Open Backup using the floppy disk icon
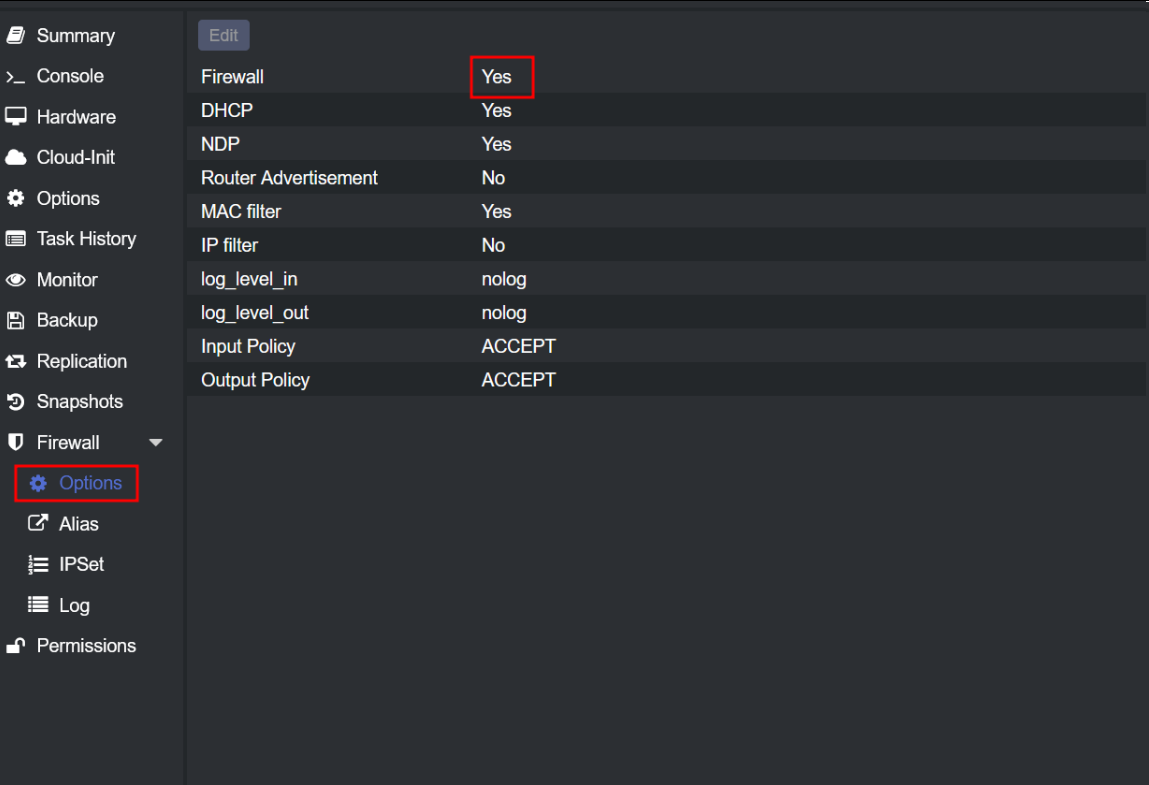Viewport: 1149px width, 785px height. (15, 321)
